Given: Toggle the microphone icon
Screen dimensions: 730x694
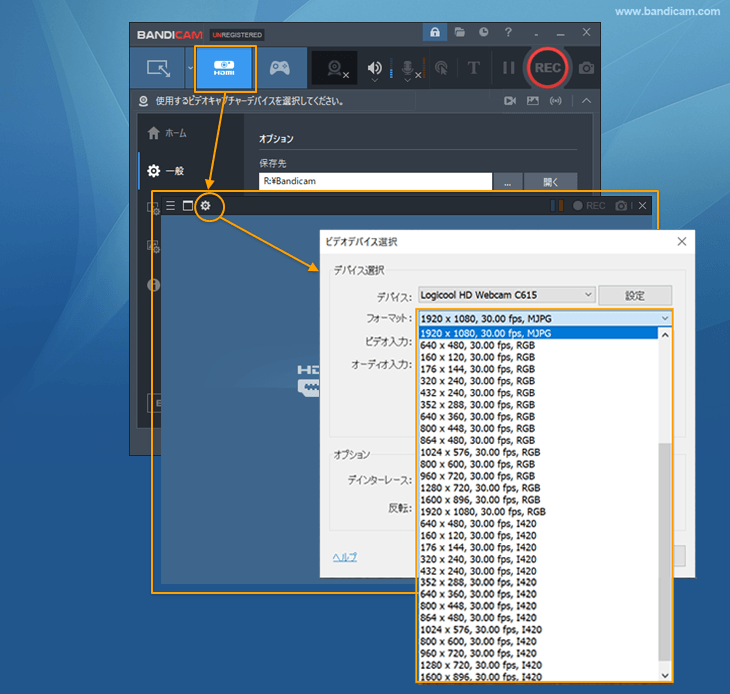Looking at the screenshot, I should (408, 69).
